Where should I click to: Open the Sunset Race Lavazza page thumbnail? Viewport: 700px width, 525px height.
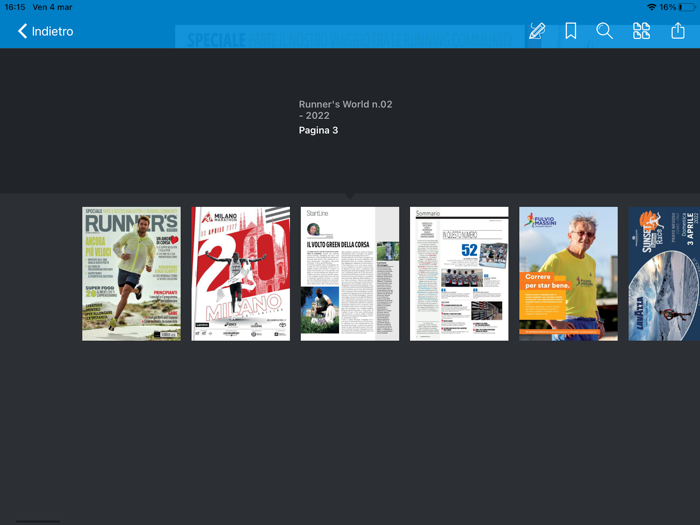[664, 274]
